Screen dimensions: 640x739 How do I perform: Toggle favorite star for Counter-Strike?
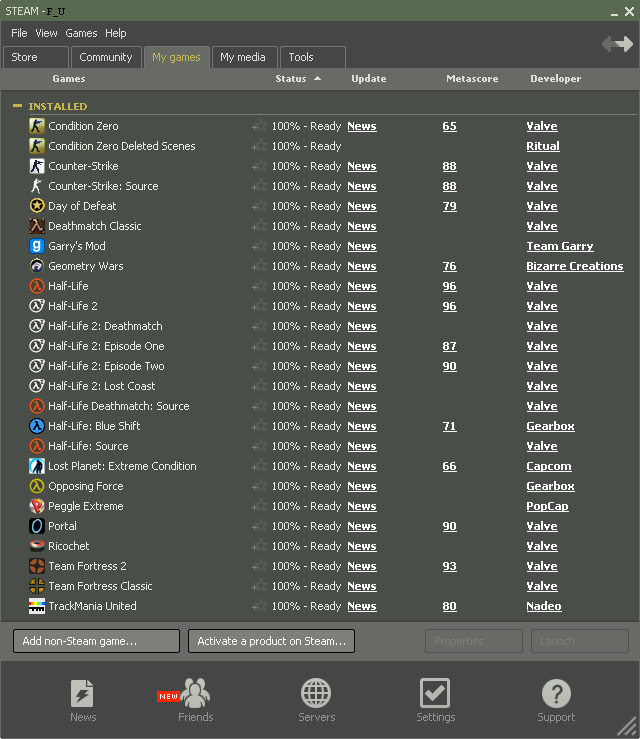pyautogui.click(x=259, y=166)
